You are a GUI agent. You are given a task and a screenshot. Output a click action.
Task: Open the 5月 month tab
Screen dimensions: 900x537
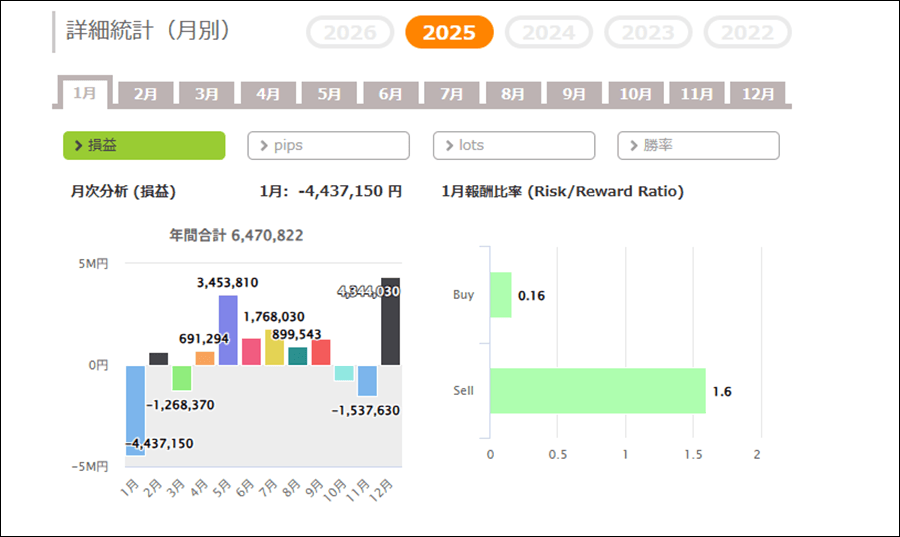(x=329, y=94)
